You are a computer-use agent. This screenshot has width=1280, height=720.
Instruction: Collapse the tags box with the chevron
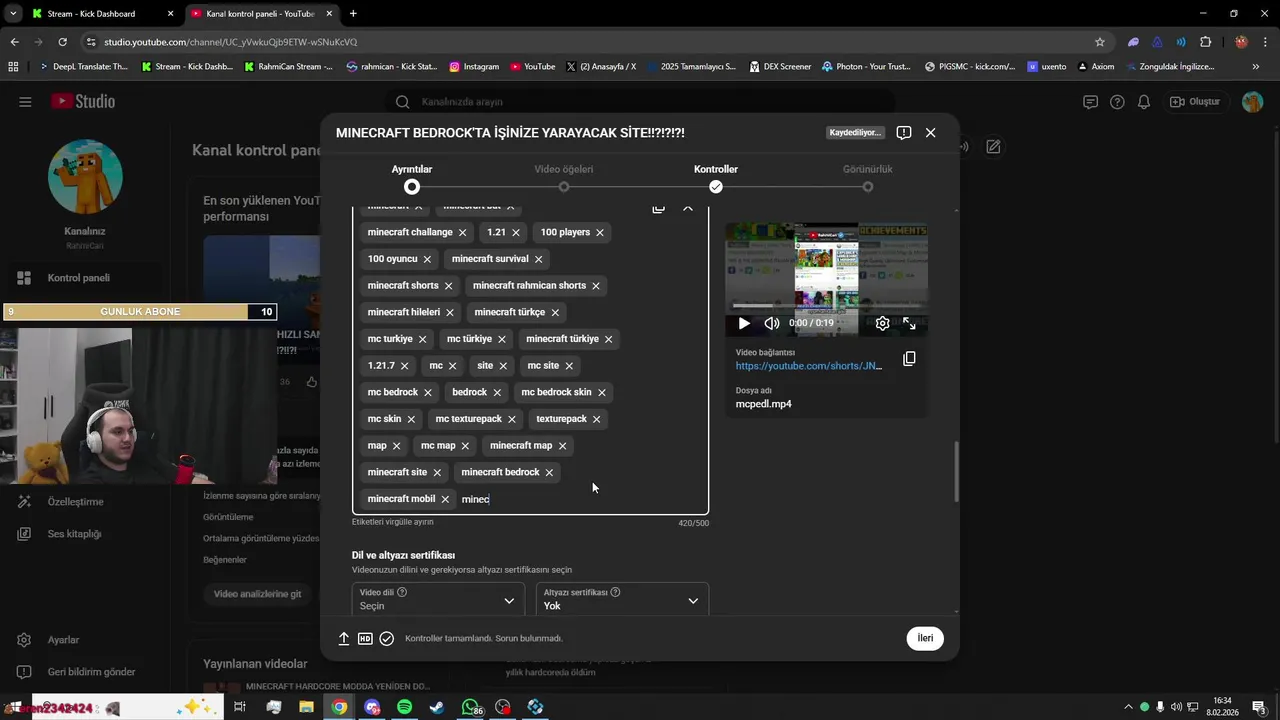[688, 207]
